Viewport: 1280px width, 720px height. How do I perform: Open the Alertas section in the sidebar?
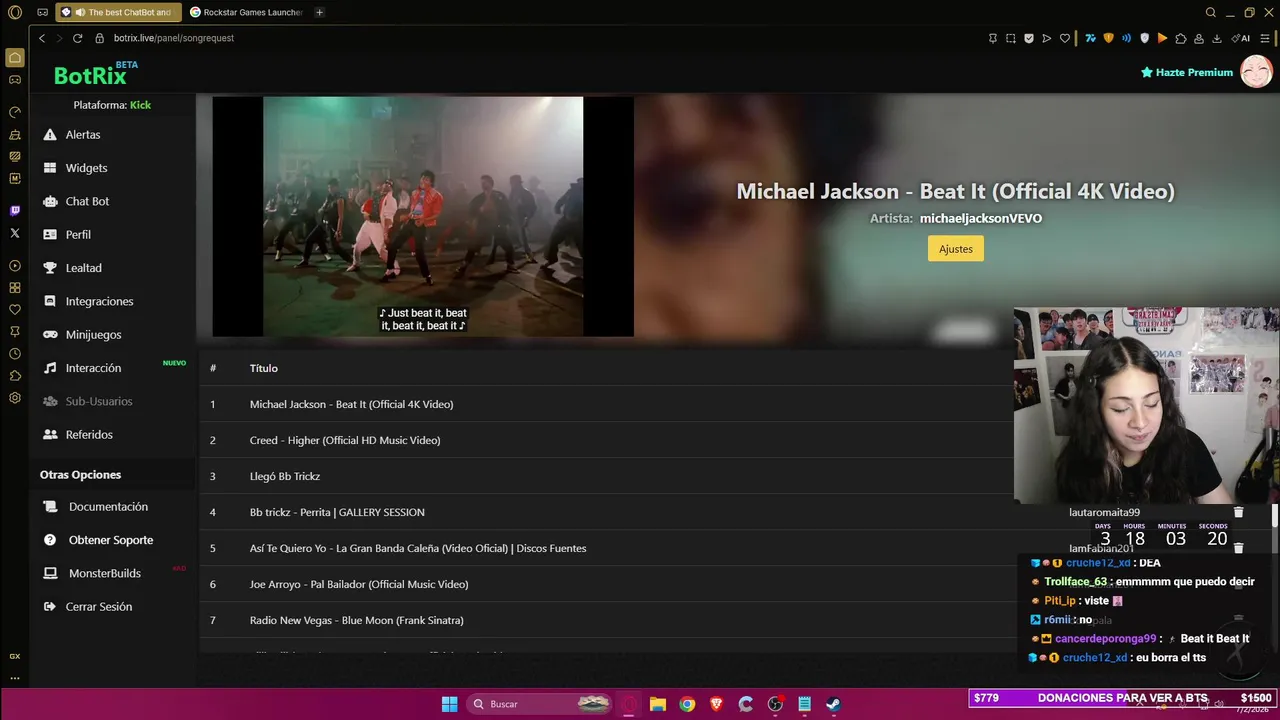[x=82, y=134]
